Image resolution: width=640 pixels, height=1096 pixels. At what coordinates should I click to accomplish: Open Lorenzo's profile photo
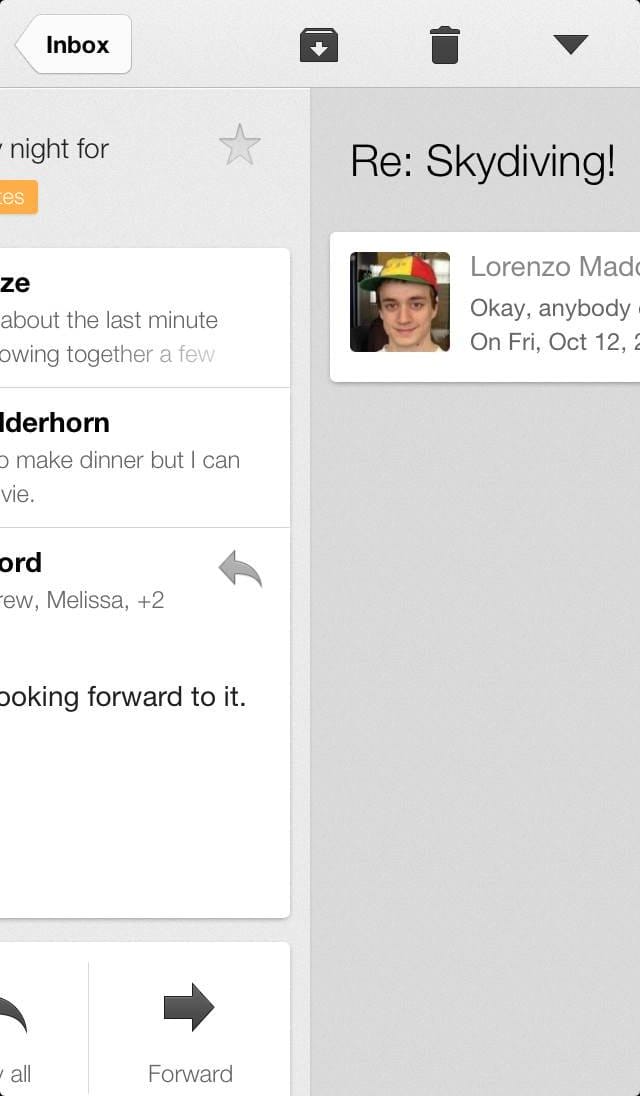coord(400,302)
